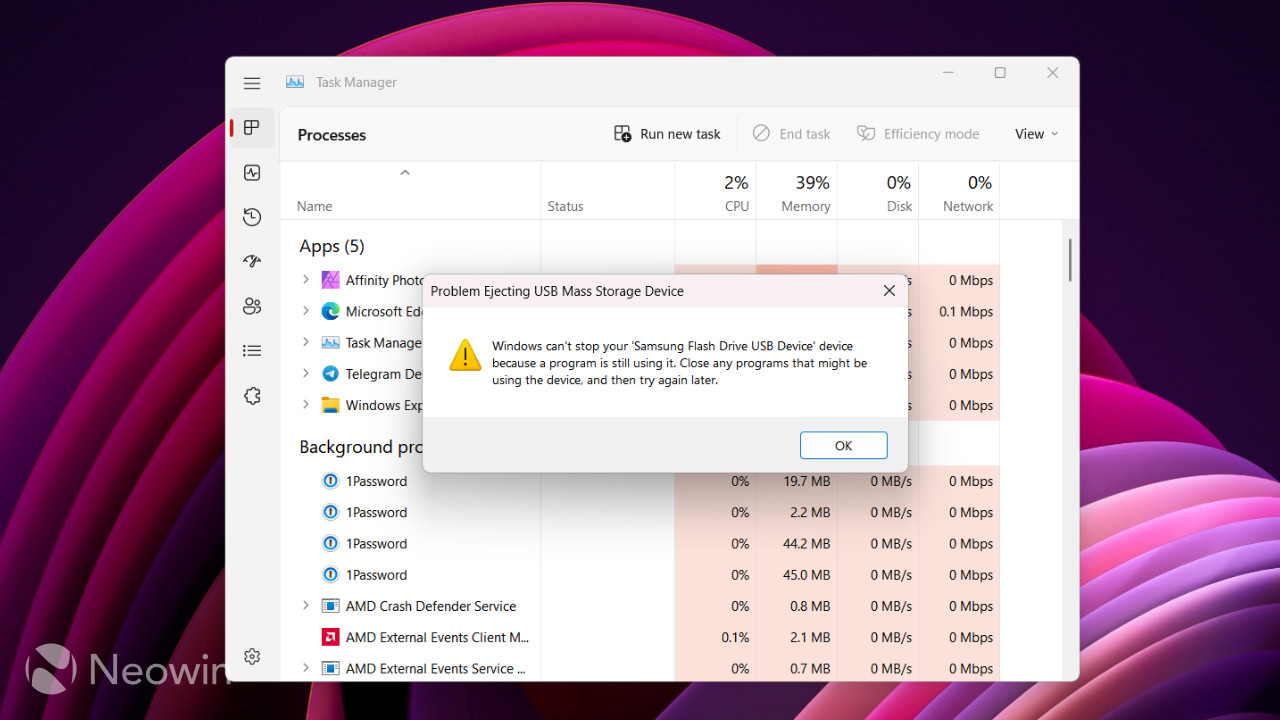
Task: Click the AMD External Events Service icon
Action: pyautogui.click(x=330, y=668)
